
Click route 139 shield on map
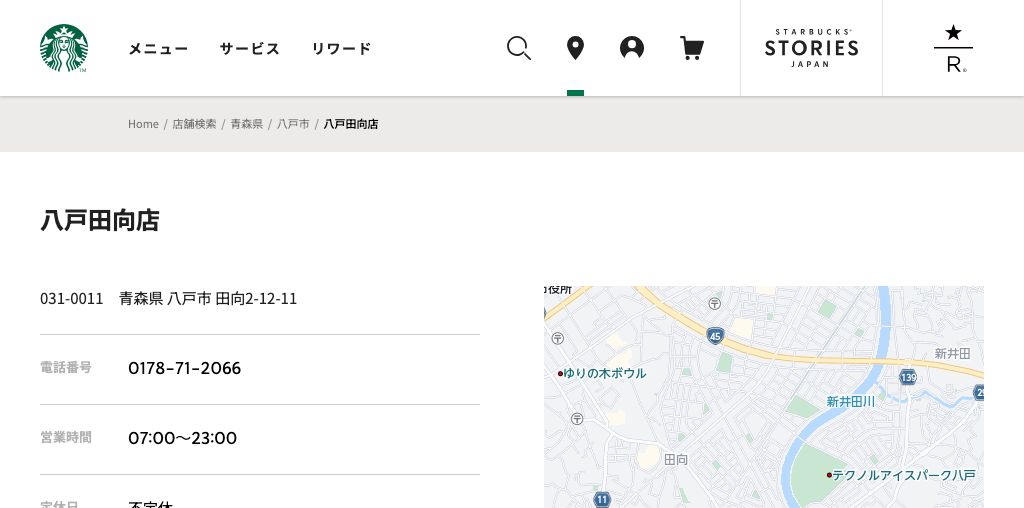coord(908,377)
